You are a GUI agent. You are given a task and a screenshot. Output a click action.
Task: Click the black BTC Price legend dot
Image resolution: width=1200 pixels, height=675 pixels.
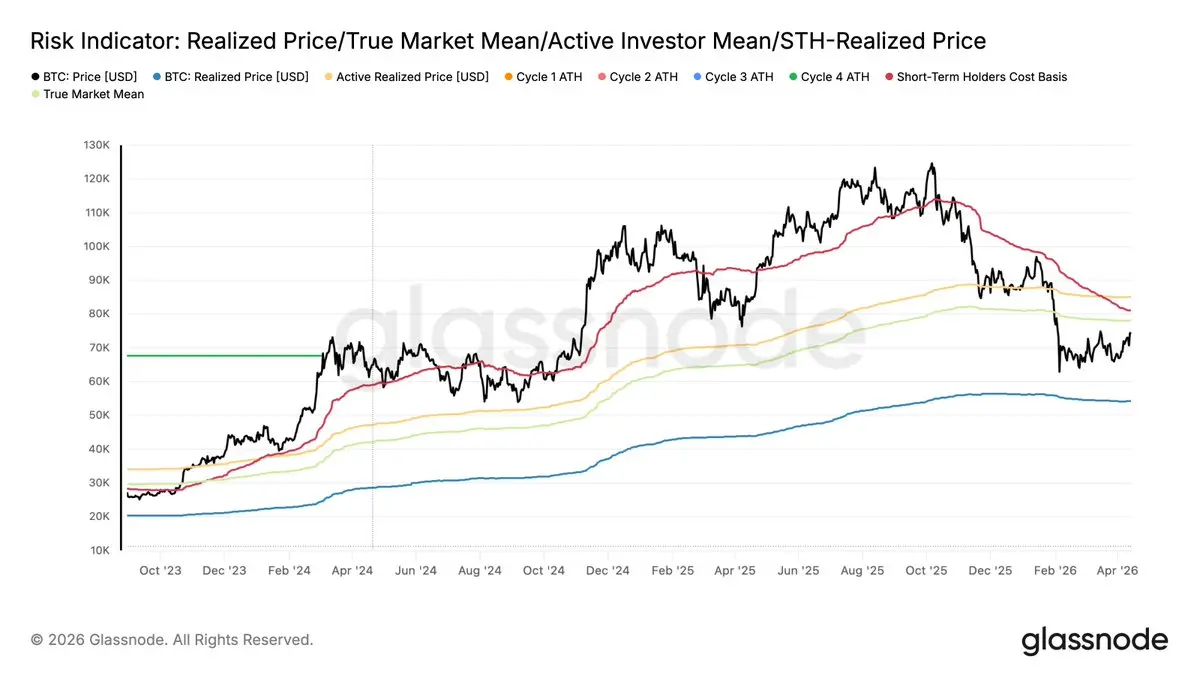[35, 77]
